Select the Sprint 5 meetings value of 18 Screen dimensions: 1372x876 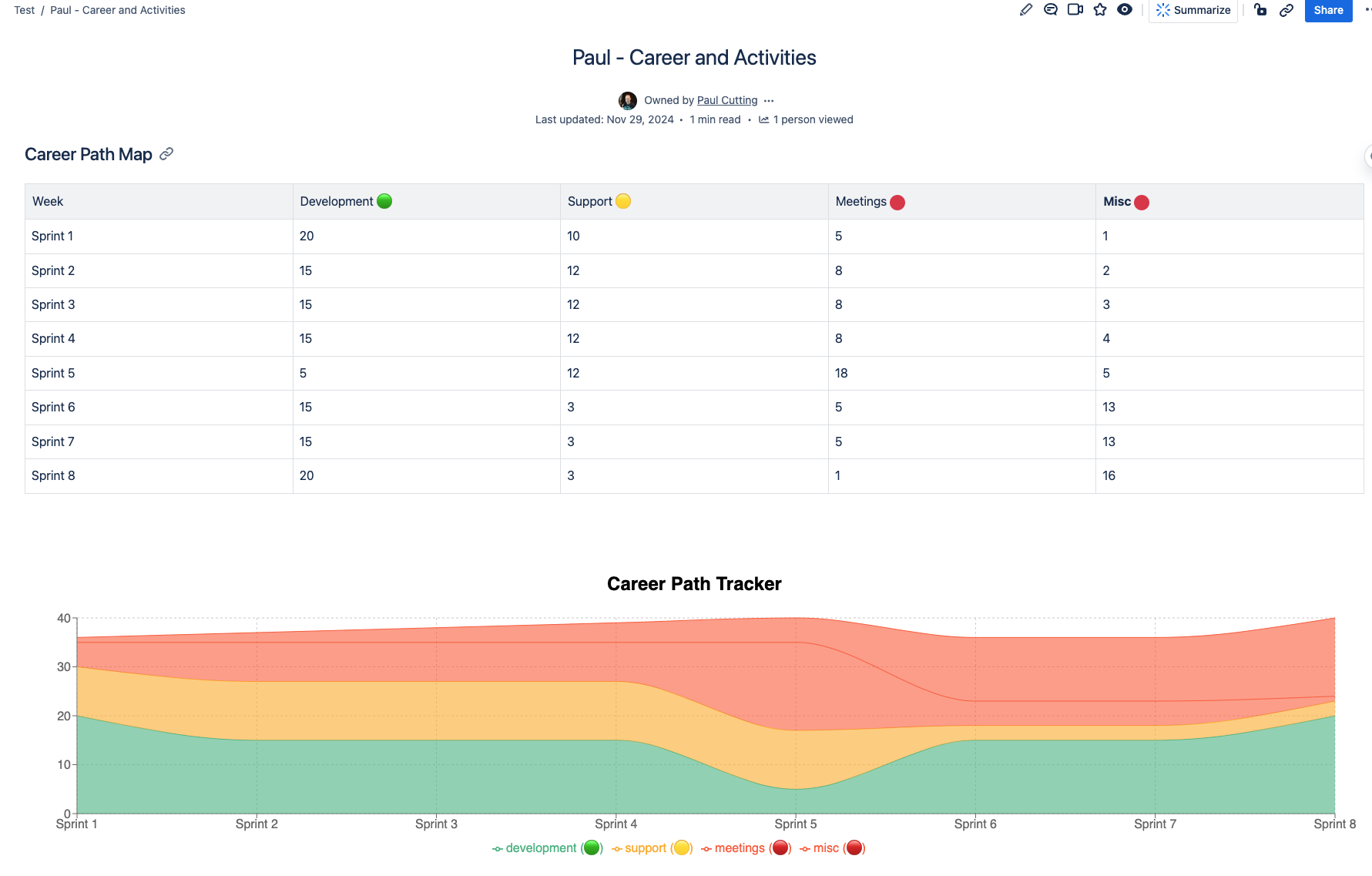click(840, 373)
